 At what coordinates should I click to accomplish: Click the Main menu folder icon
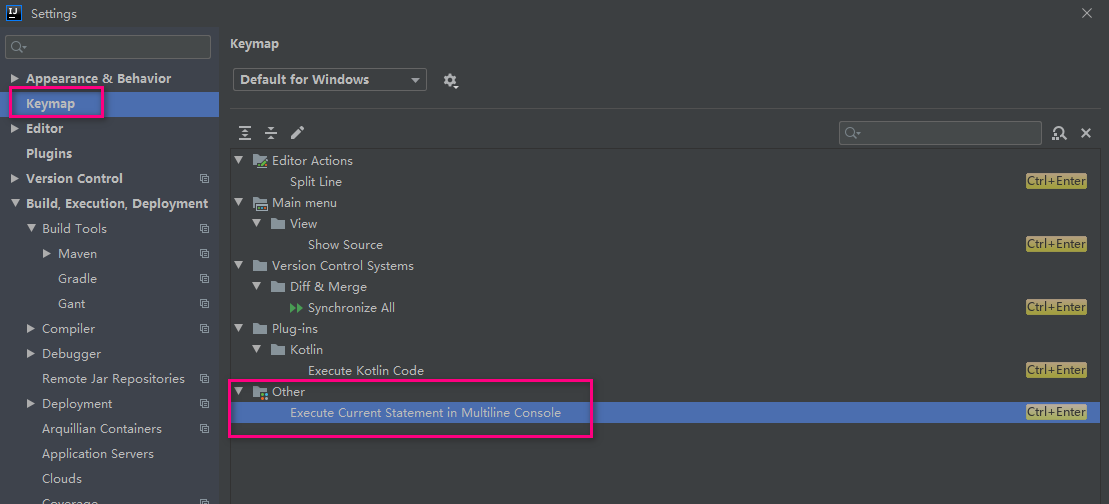(260, 204)
